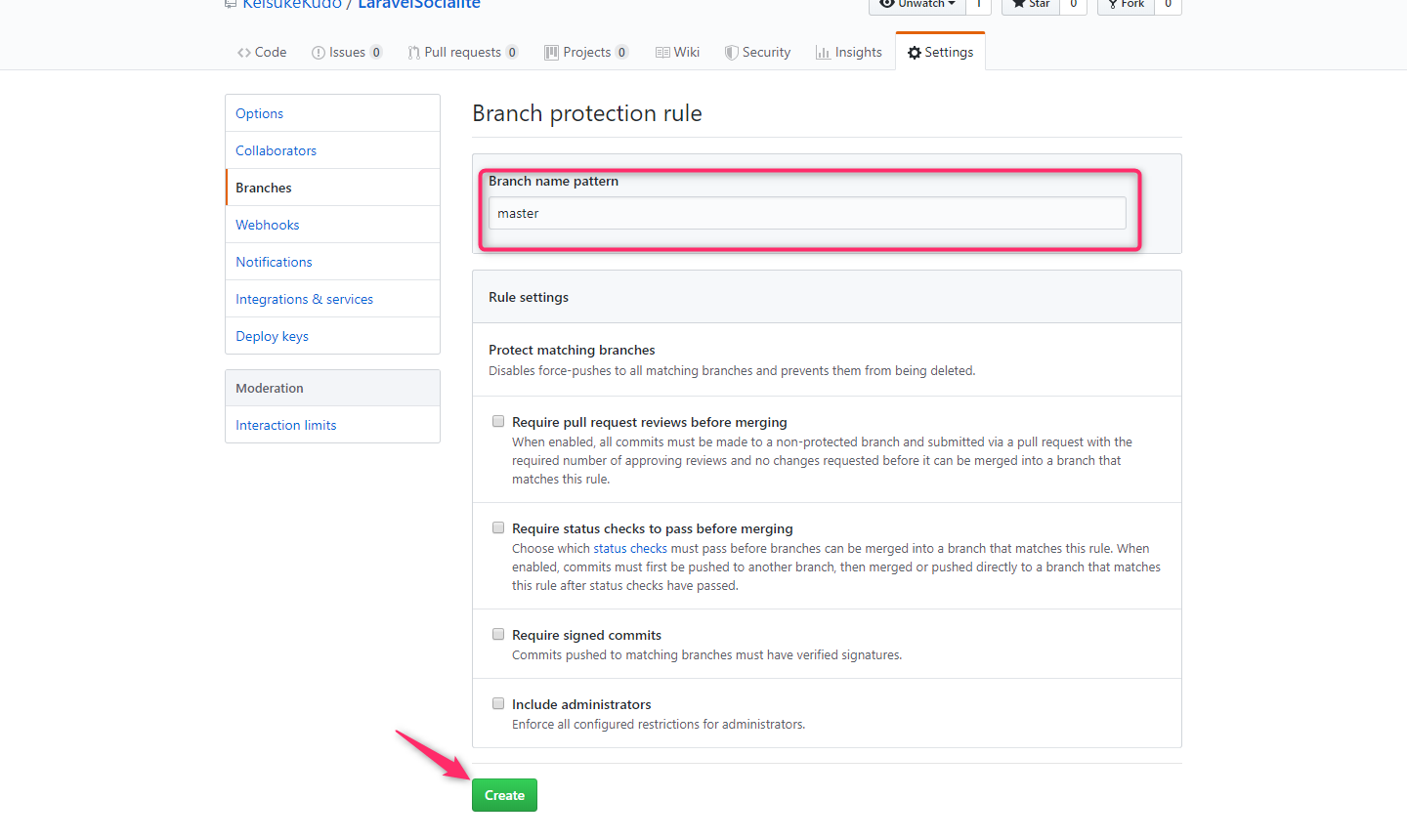Click the green Create button
This screenshot has width=1407, height=840.
[504, 795]
